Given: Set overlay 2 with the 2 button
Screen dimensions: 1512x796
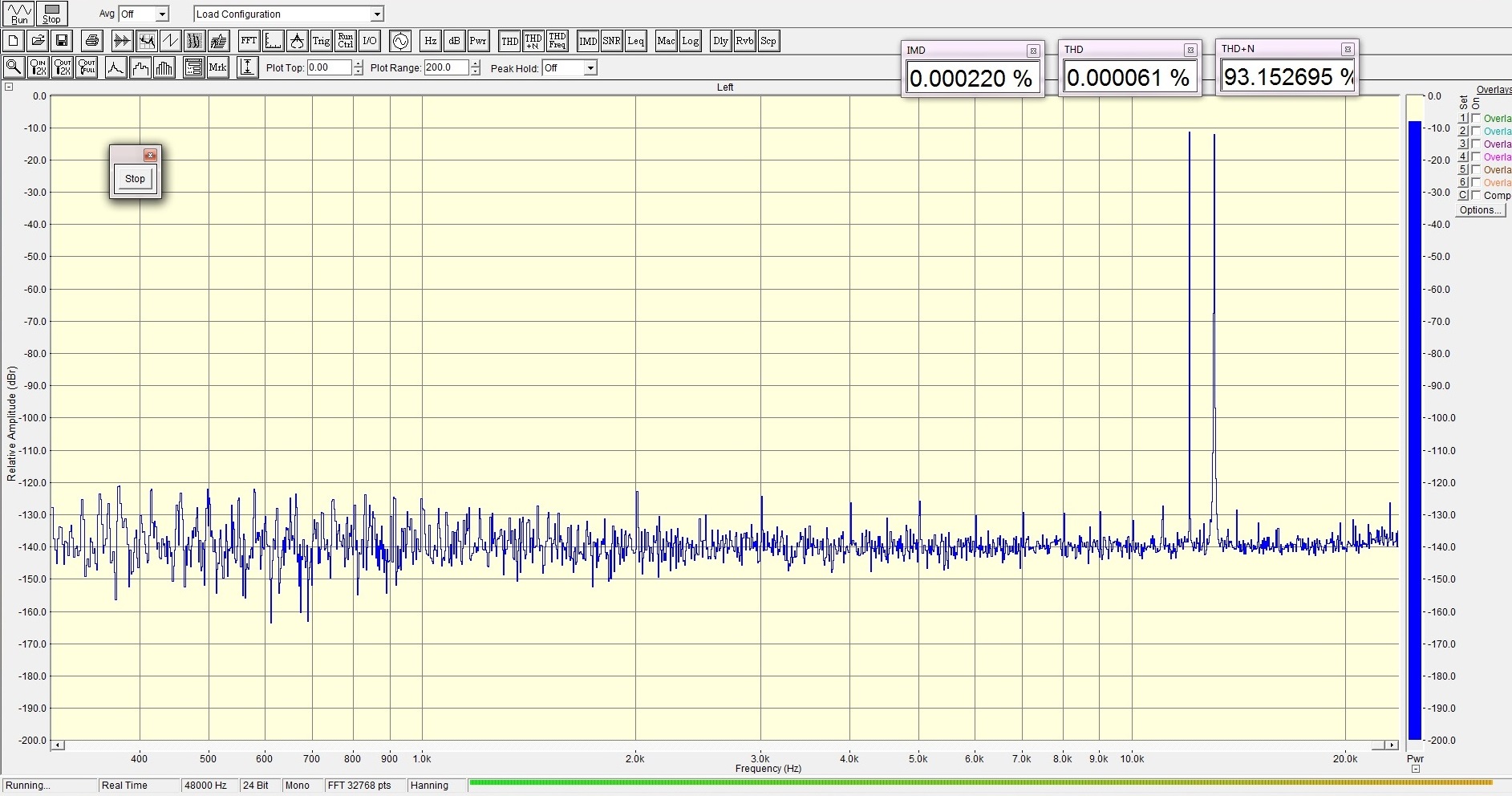Looking at the screenshot, I should (1463, 131).
